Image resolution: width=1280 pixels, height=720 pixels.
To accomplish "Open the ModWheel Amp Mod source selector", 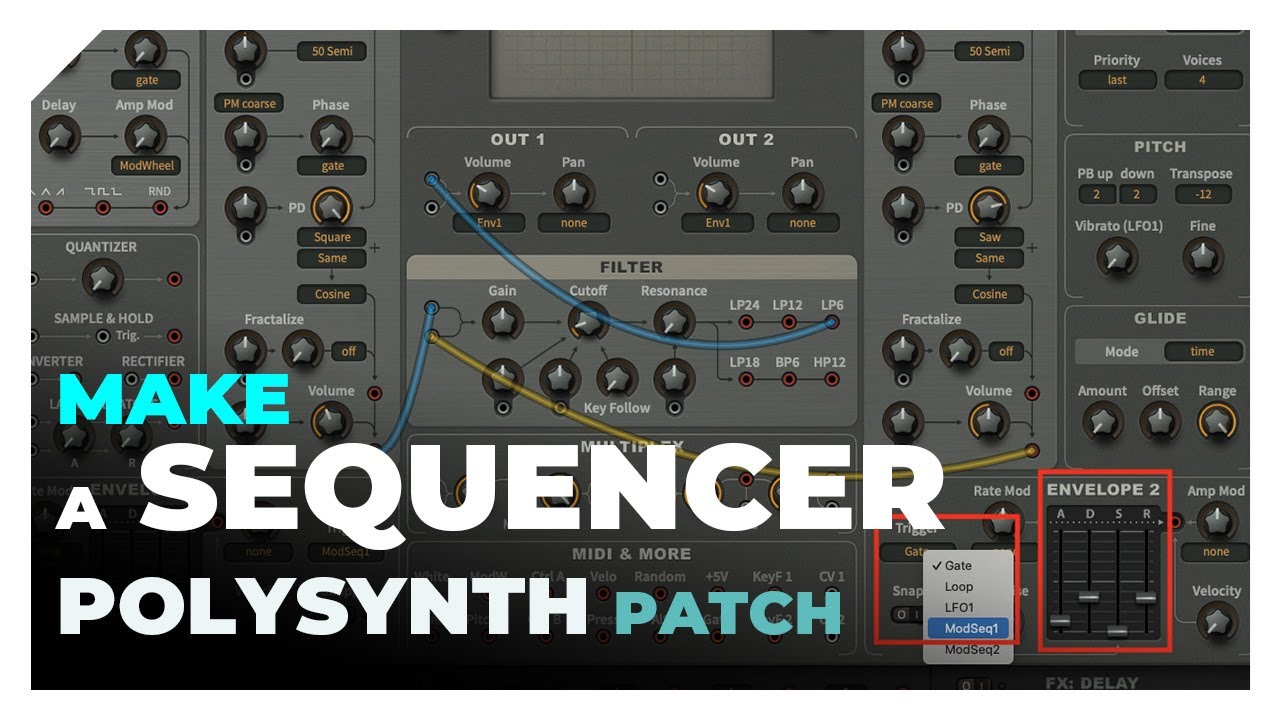I will 146,166.
